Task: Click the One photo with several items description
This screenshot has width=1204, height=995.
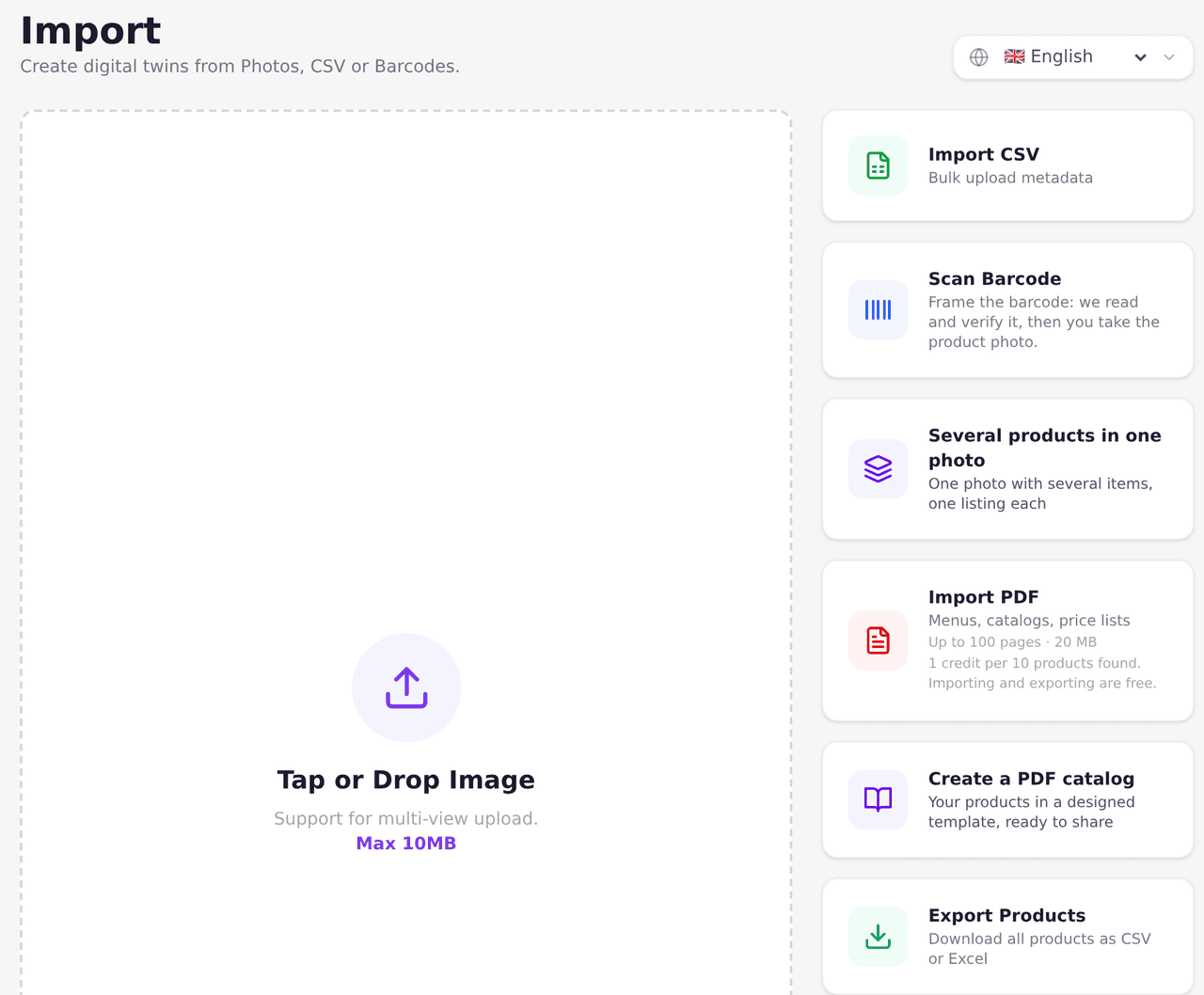Action: tap(1040, 494)
